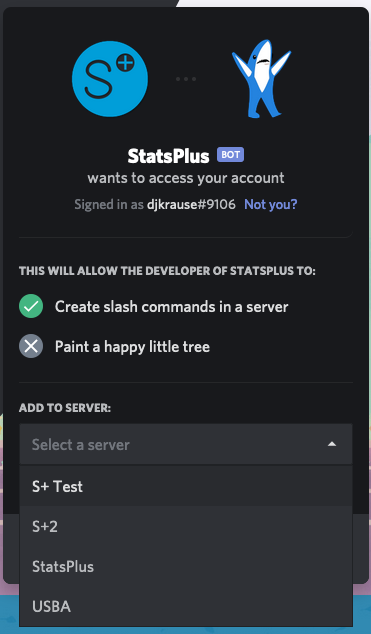Click the wants to access your account text

pyautogui.click(x=186, y=178)
